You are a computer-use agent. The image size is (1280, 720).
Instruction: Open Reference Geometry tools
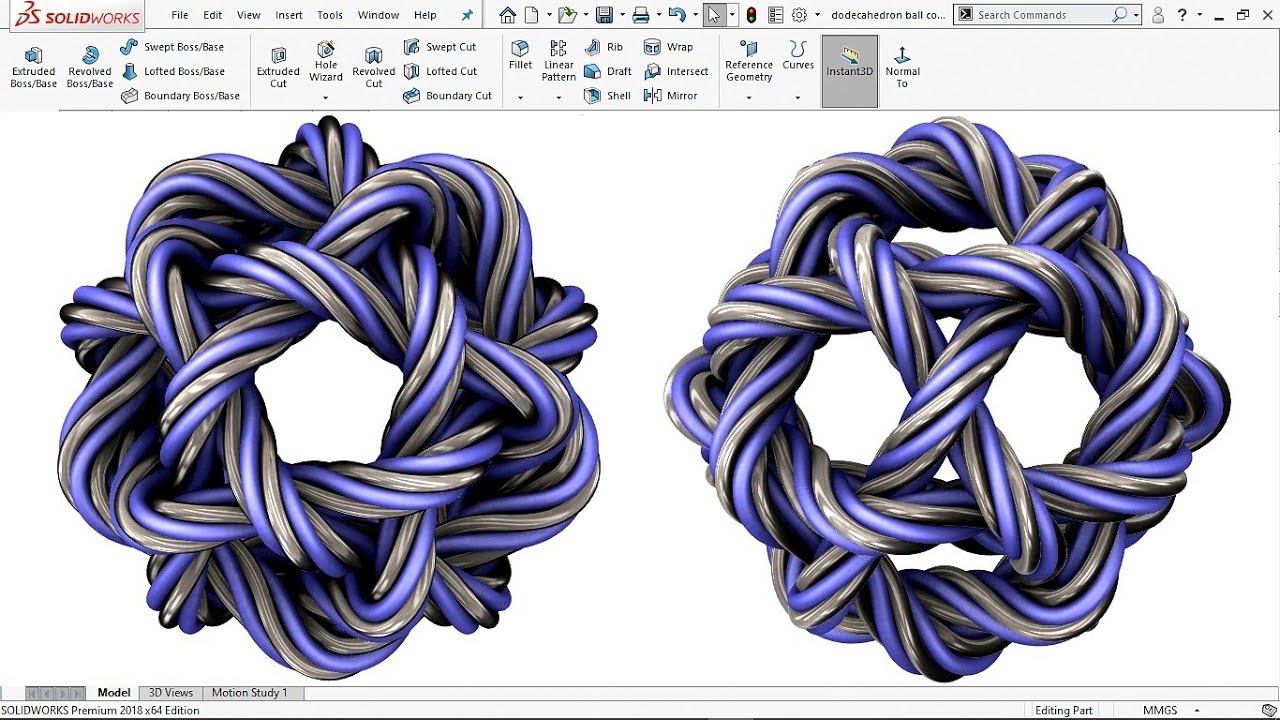coord(749,62)
